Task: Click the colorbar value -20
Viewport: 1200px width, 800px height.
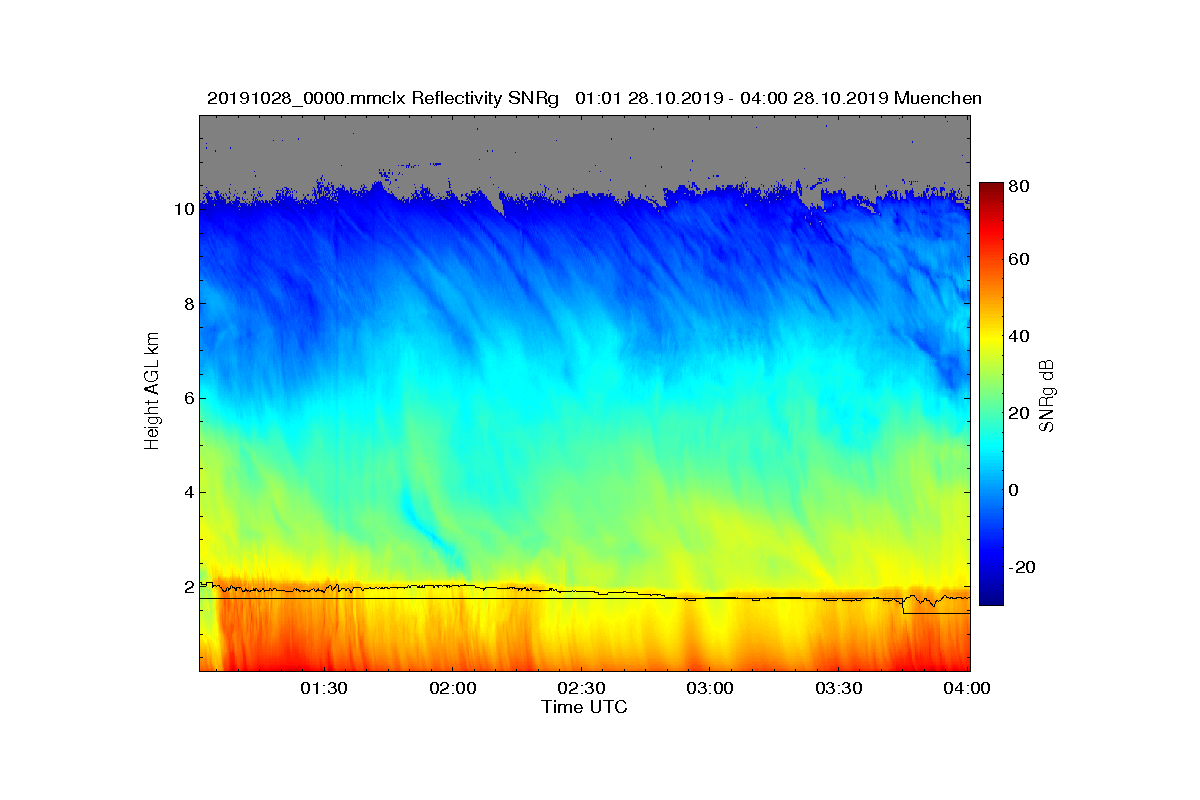Action: point(1024,567)
